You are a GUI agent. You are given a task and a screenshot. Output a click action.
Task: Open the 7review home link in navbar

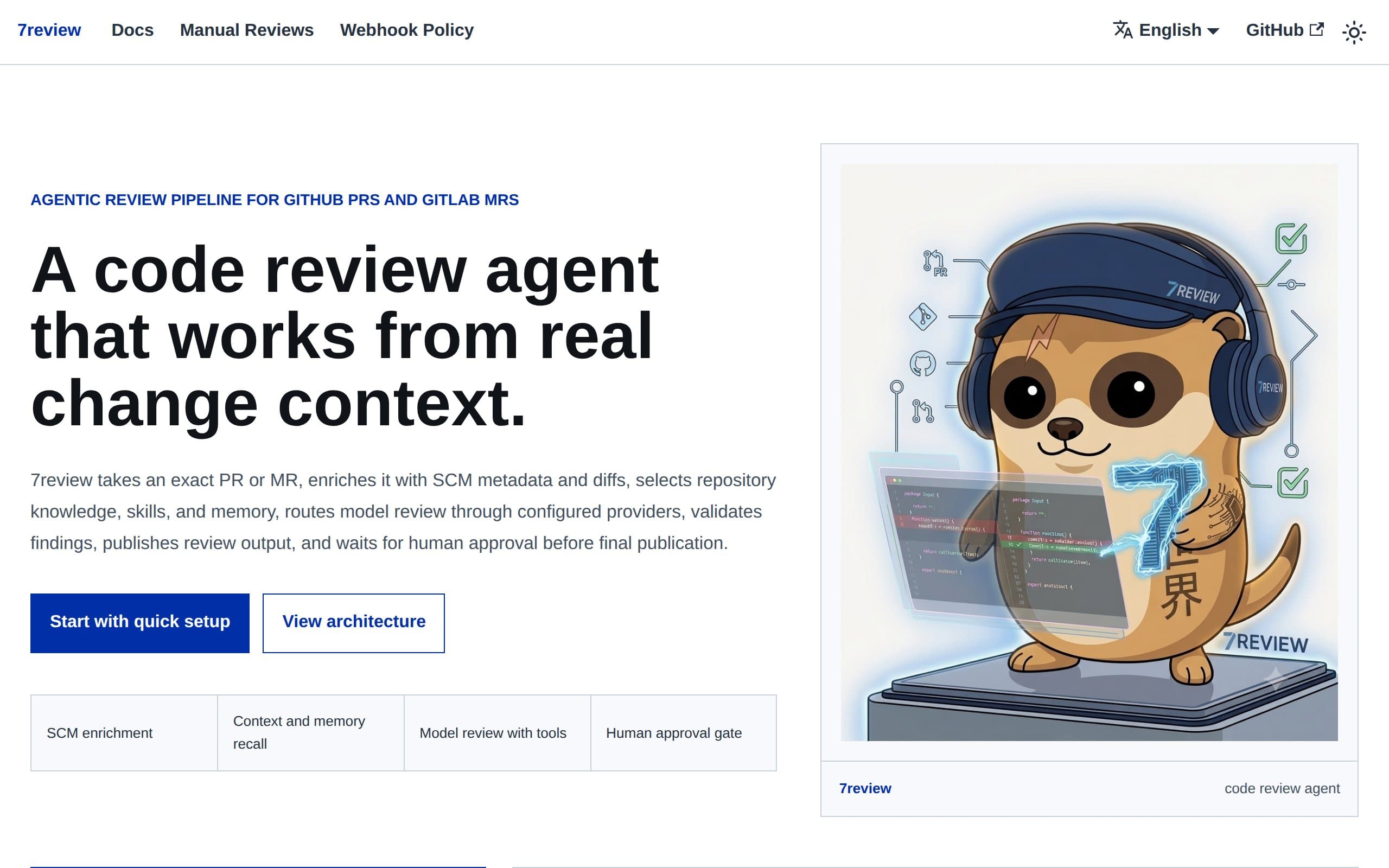click(x=49, y=30)
